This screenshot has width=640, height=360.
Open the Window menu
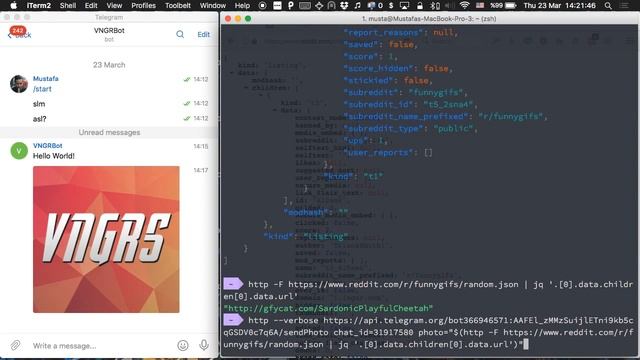click(x=213, y=5)
